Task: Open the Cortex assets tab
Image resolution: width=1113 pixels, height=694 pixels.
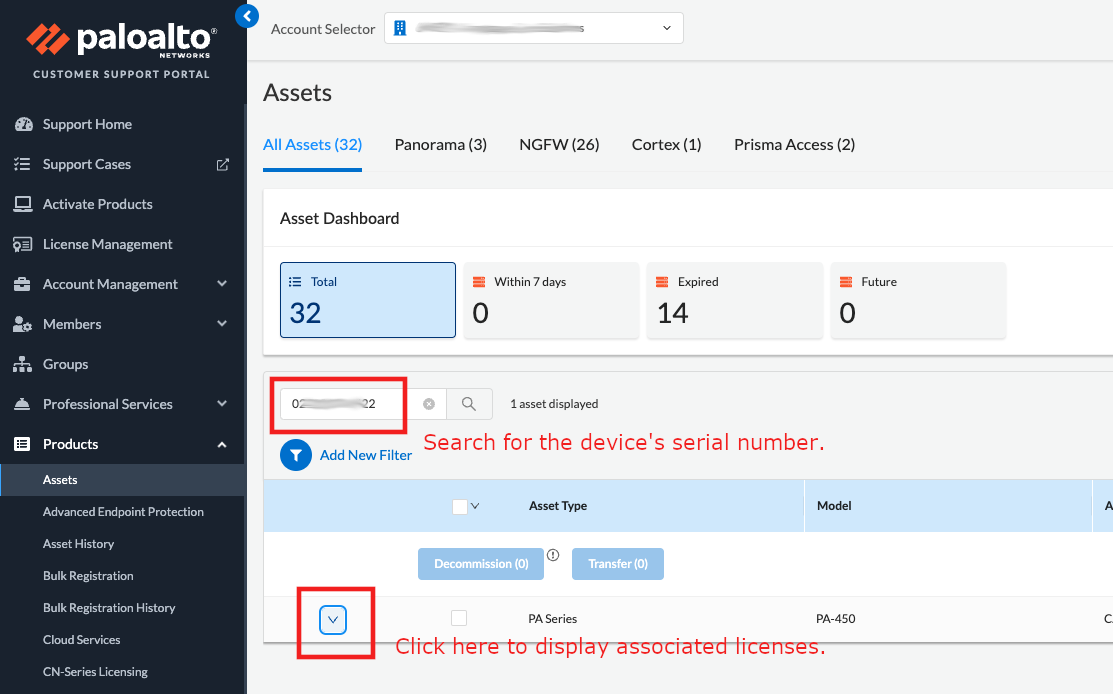Action: 666,144
